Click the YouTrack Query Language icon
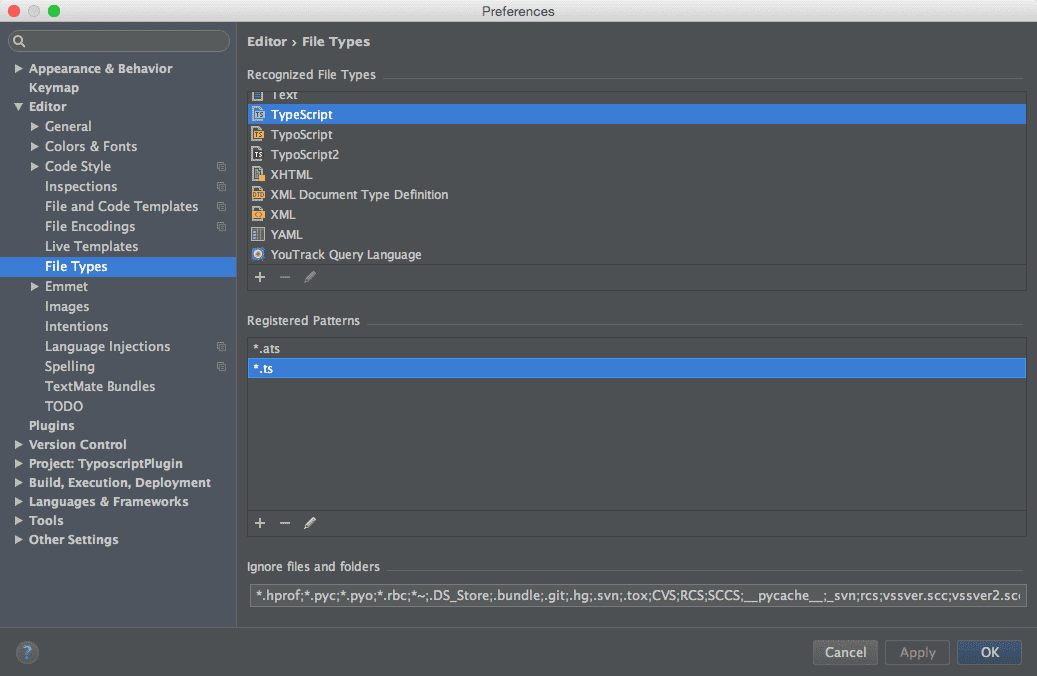 [x=259, y=254]
